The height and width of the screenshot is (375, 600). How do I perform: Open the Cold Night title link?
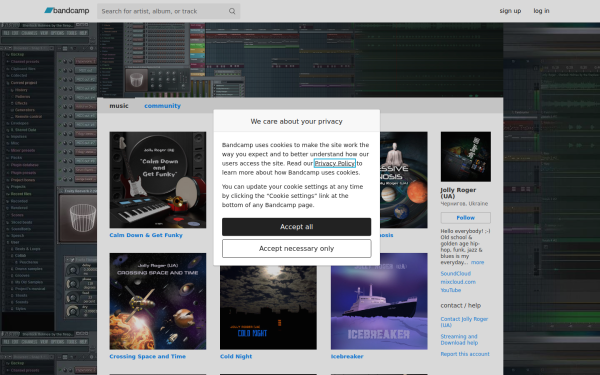coord(236,356)
